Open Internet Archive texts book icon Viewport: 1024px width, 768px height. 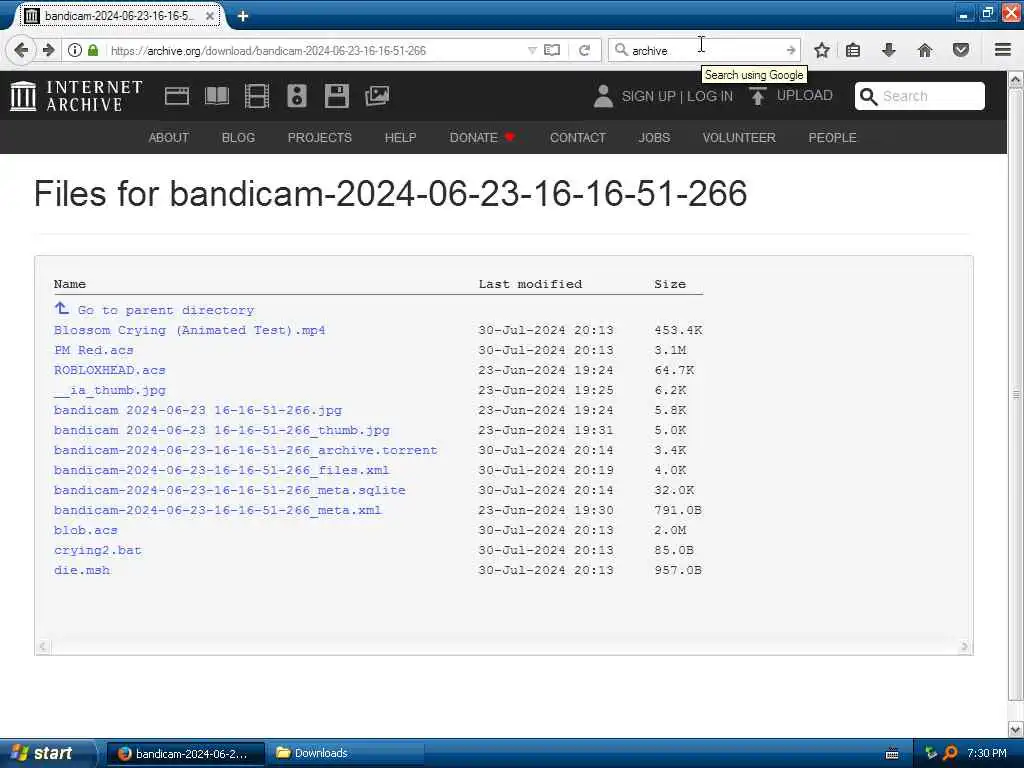click(x=217, y=96)
